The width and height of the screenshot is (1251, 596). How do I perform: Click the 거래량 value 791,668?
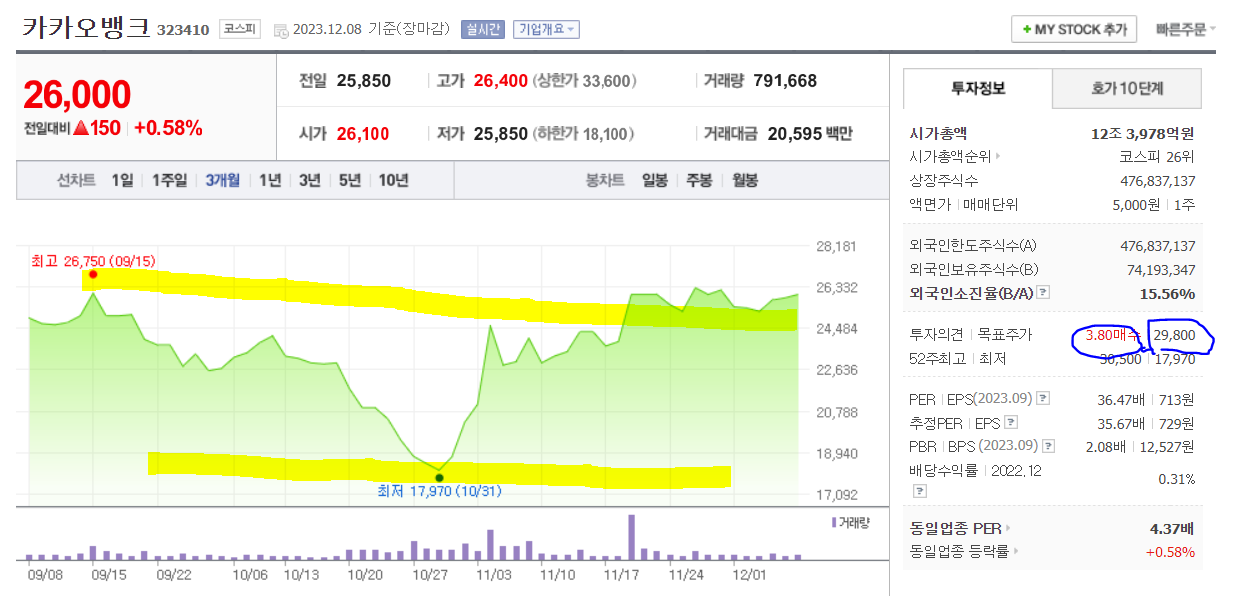[785, 81]
